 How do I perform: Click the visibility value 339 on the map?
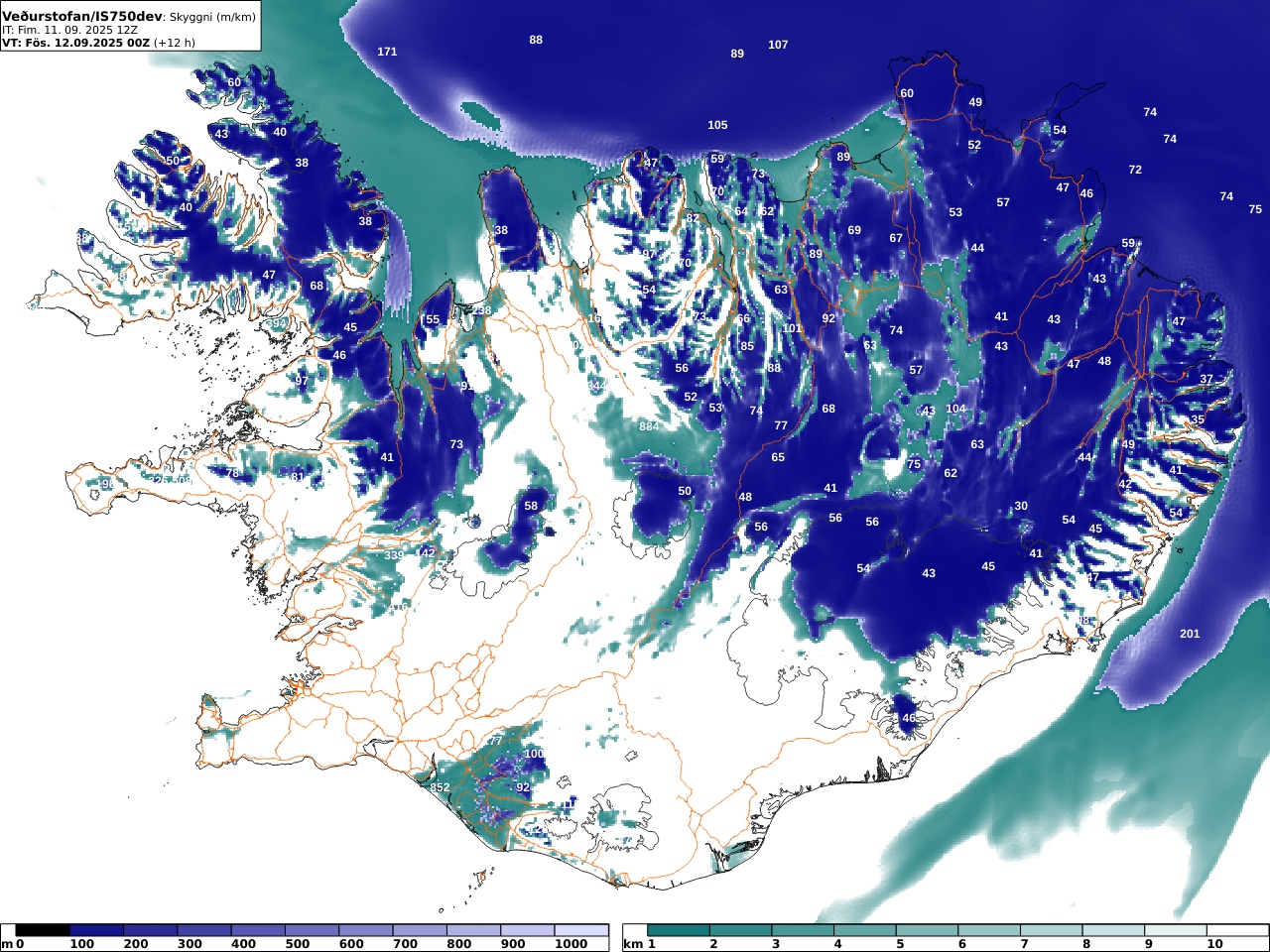(x=394, y=555)
